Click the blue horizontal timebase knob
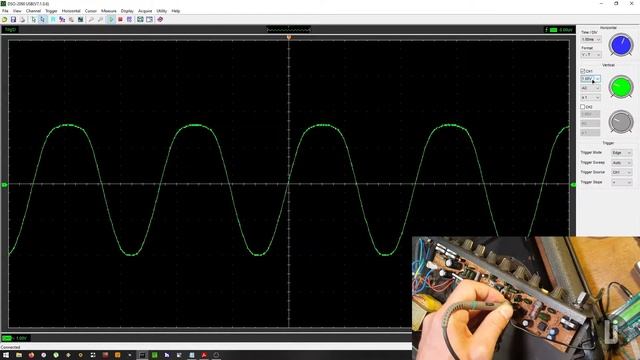This screenshot has width=640, height=360. pos(621,45)
